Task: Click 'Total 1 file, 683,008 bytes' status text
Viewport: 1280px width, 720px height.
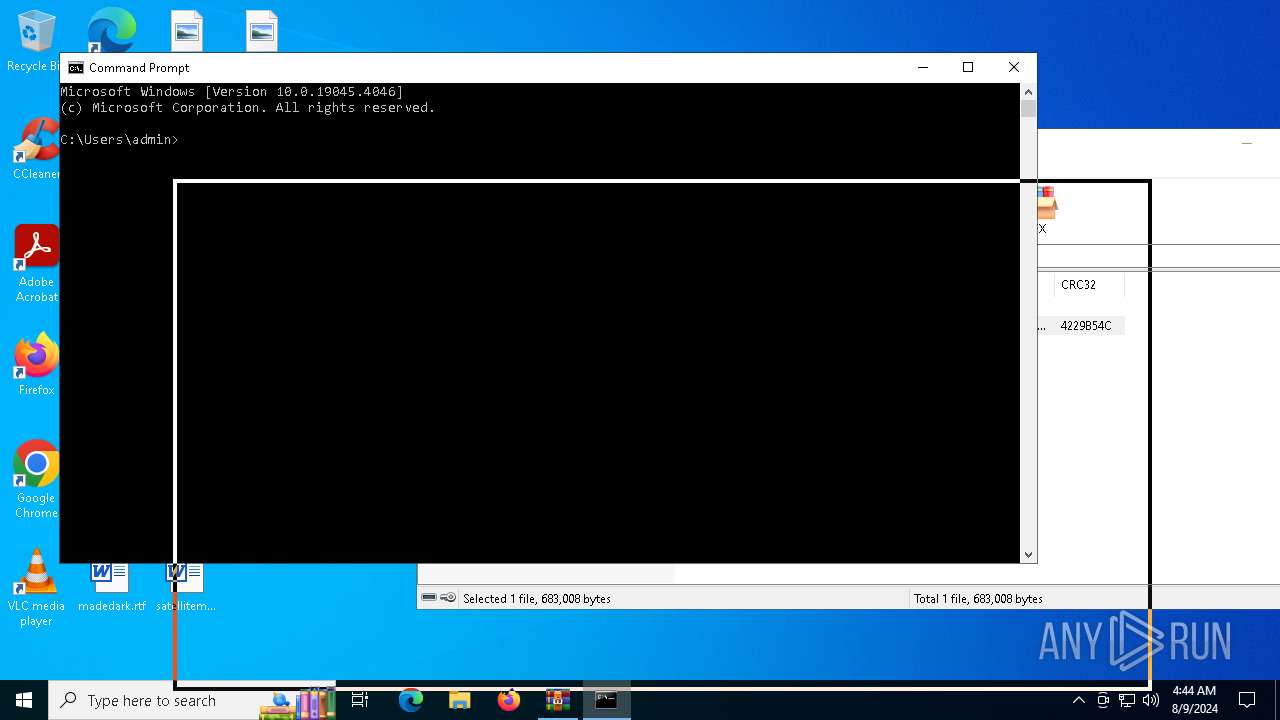Action: click(978, 599)
